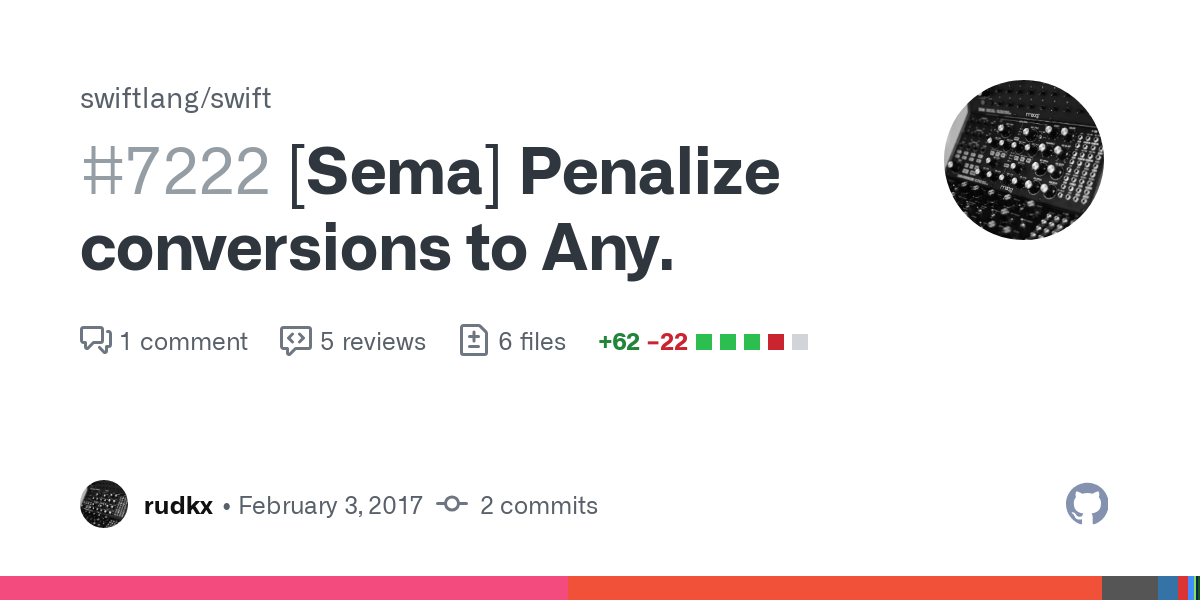This screenshot has height=600, width=1200.
Task: Open the swiftlang/swift repository link
Action: click(x=175, y=99)
